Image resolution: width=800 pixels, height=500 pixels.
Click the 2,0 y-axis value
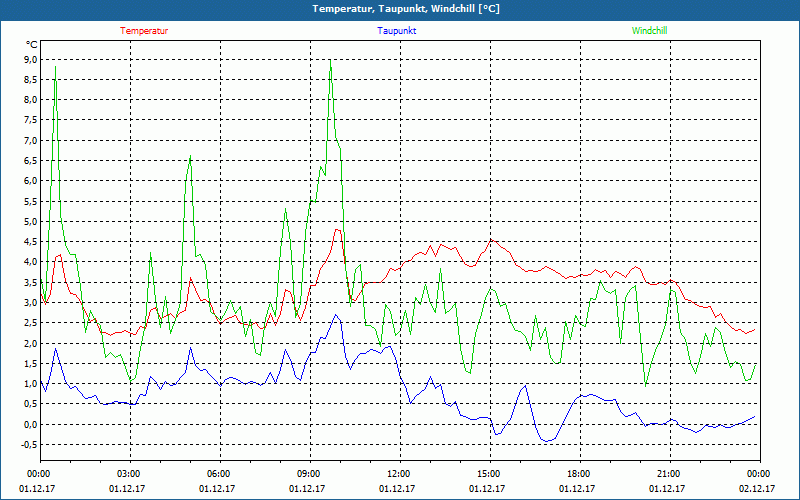click(31, 343)
